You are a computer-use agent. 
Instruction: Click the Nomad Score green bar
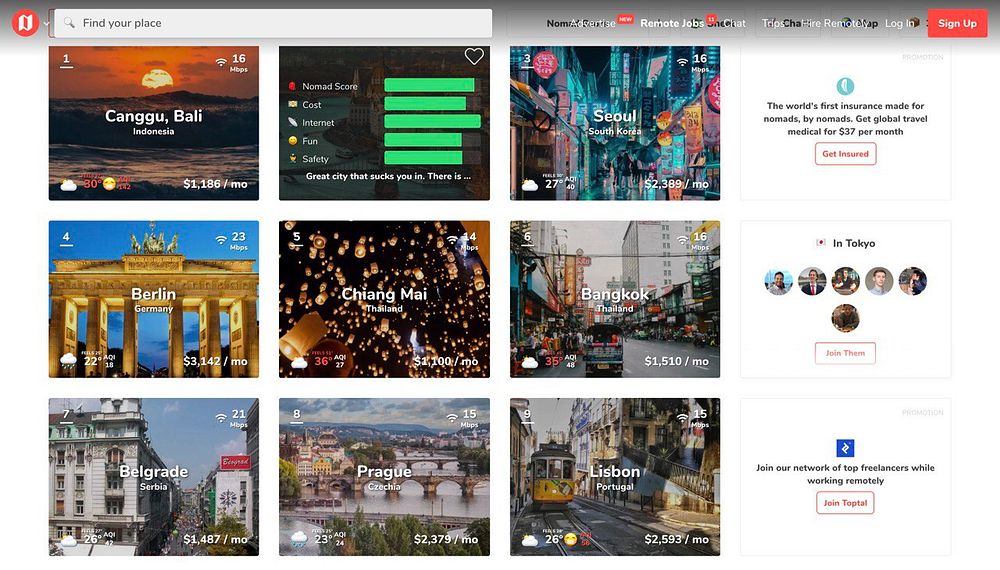pyautogui.click(x=429, y=85)
